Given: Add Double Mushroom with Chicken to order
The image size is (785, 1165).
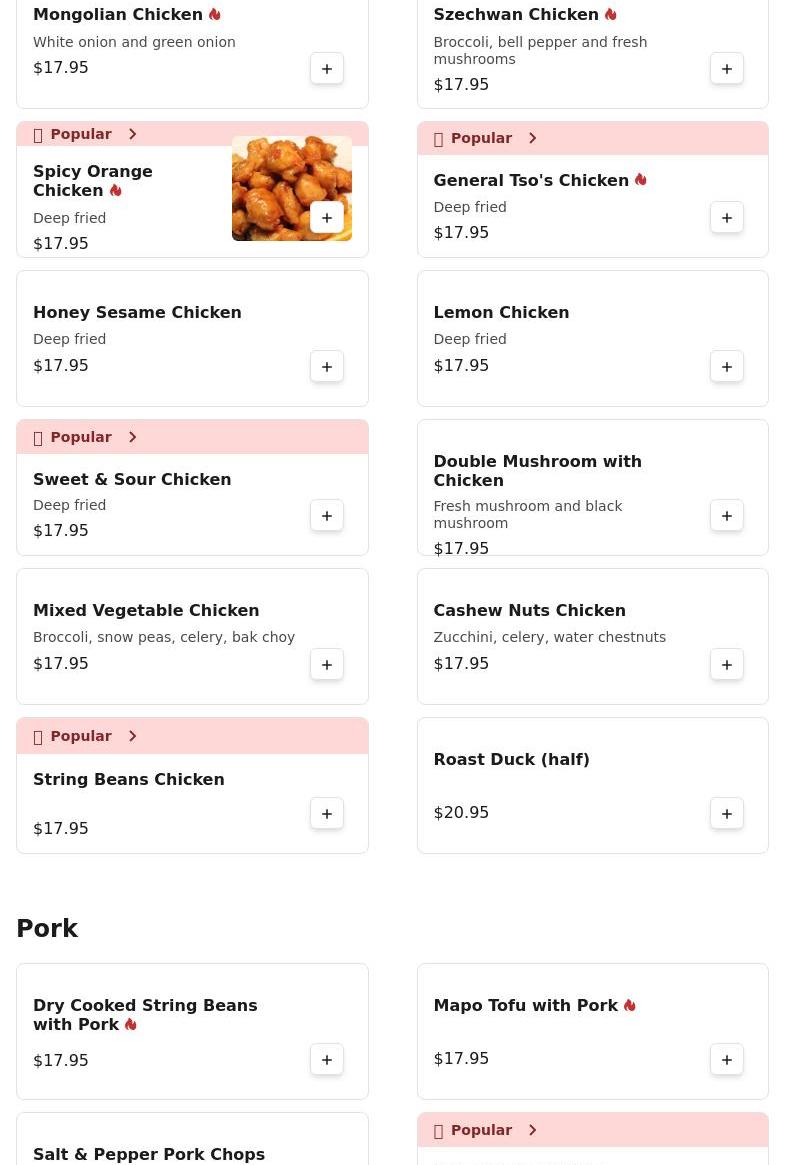Looking at the screenshot, I should coord(727,516).
